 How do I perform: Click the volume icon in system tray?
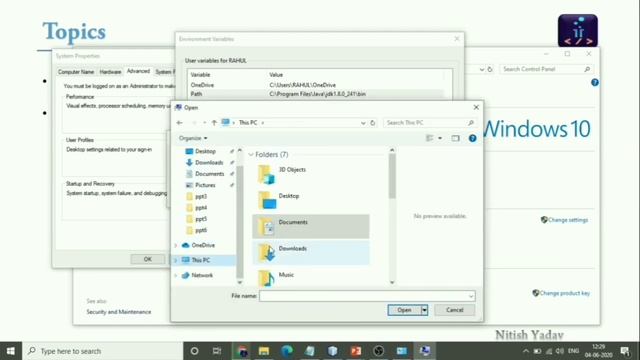[x=560, y=351]
